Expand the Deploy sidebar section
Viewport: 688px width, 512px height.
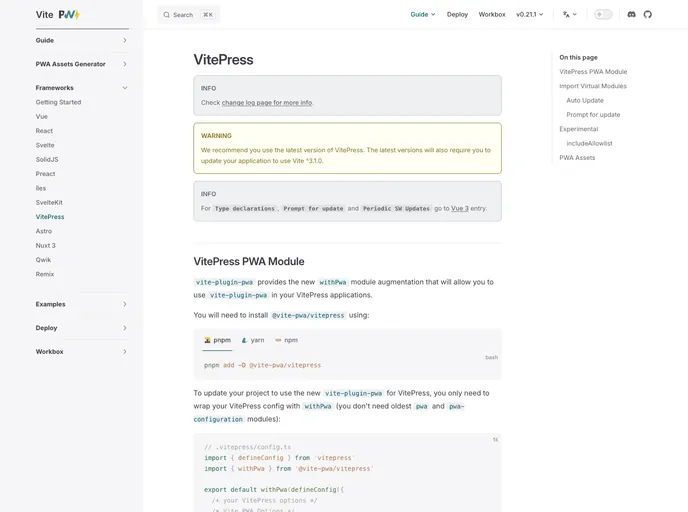tap(82, 328)
